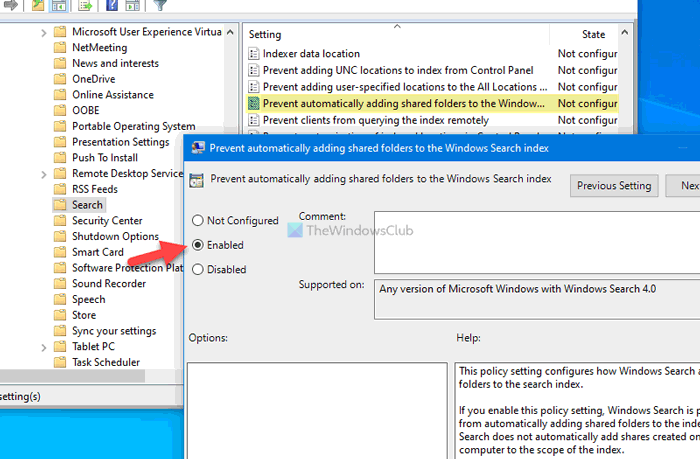Click the Indexer data location policy icon
700x459 pixels.
click(254, 54)
